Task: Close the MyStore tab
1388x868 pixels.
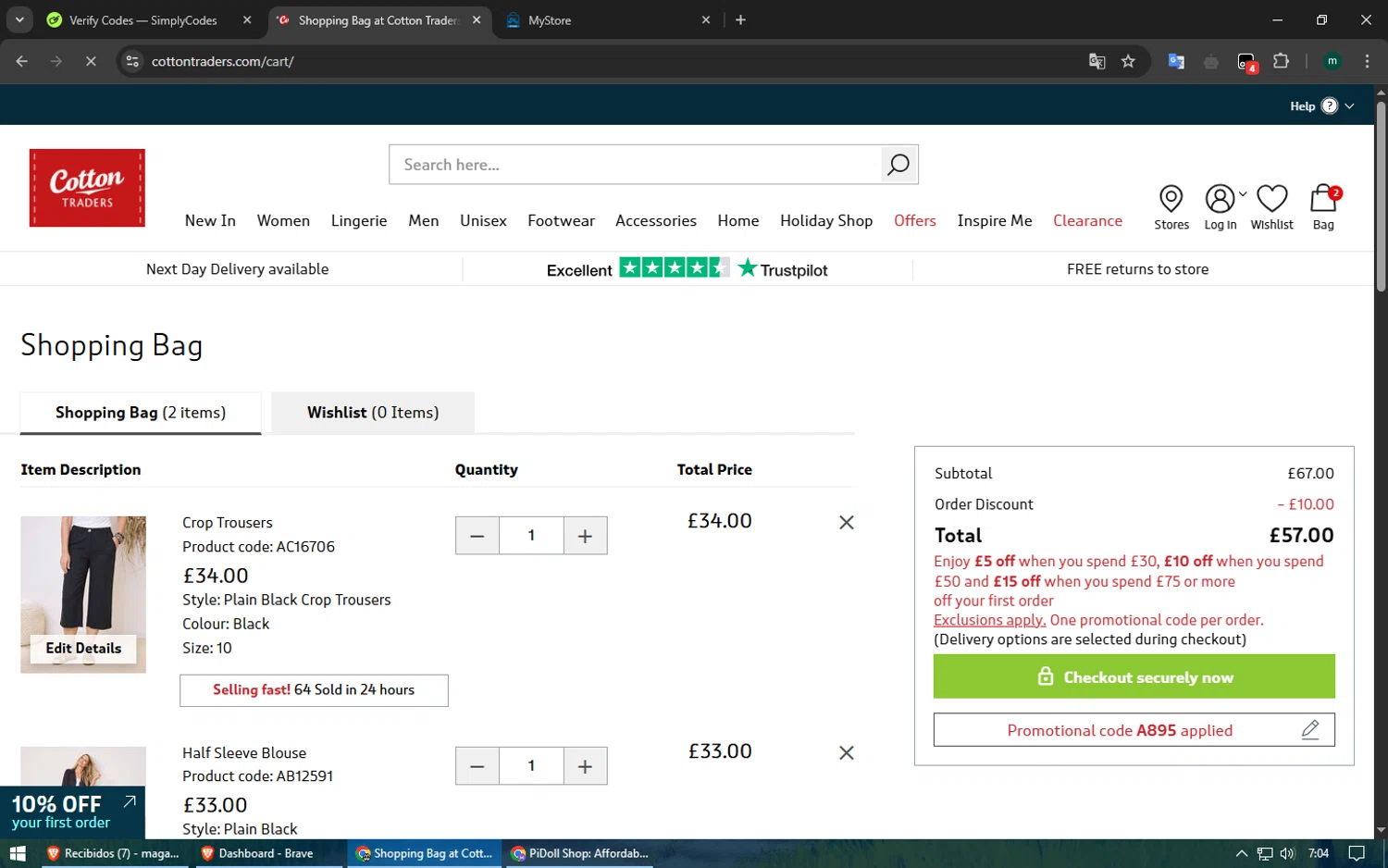Action: click(x=706, y=19)
